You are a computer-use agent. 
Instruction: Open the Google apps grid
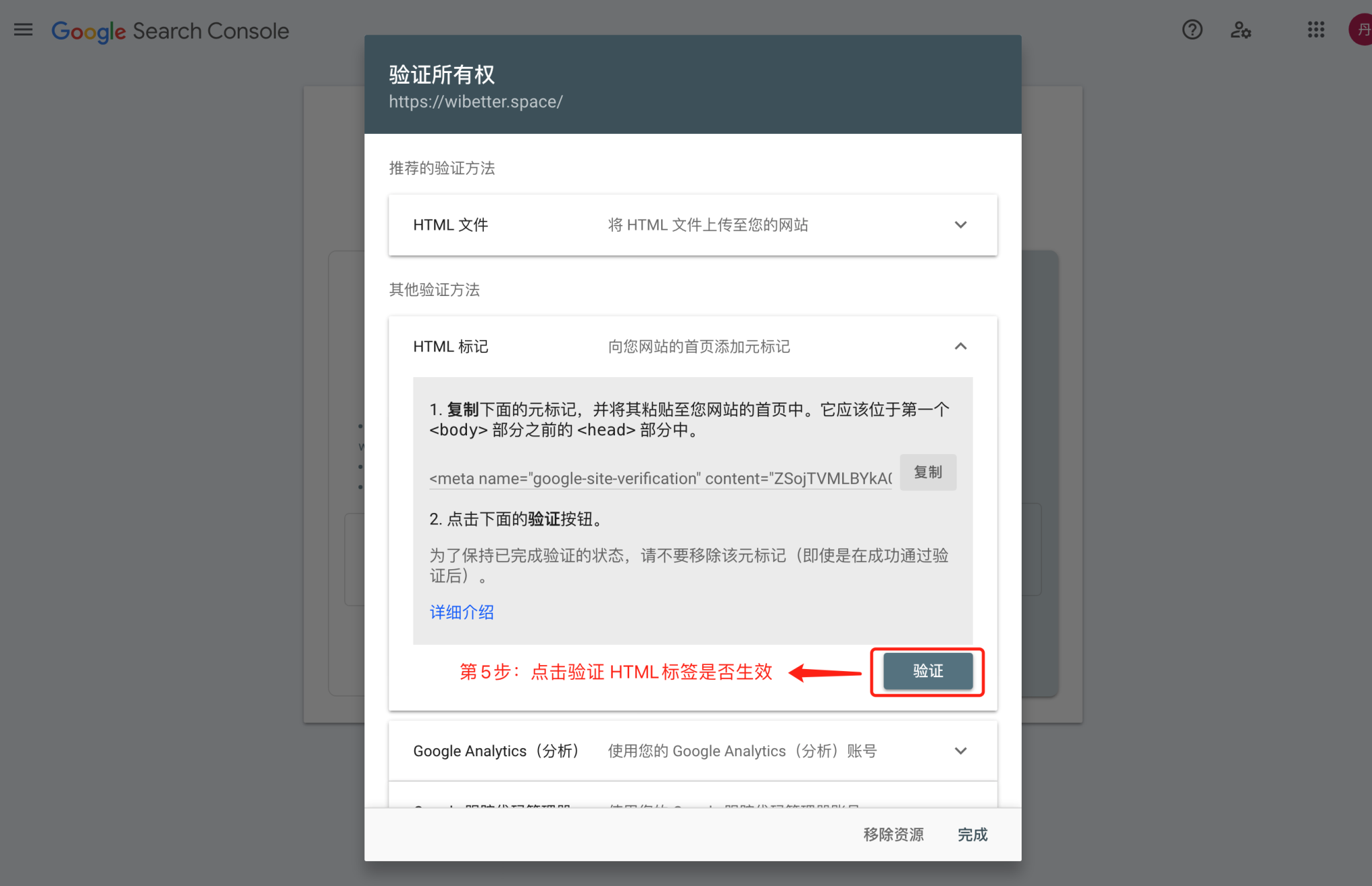click(1316, 29)
